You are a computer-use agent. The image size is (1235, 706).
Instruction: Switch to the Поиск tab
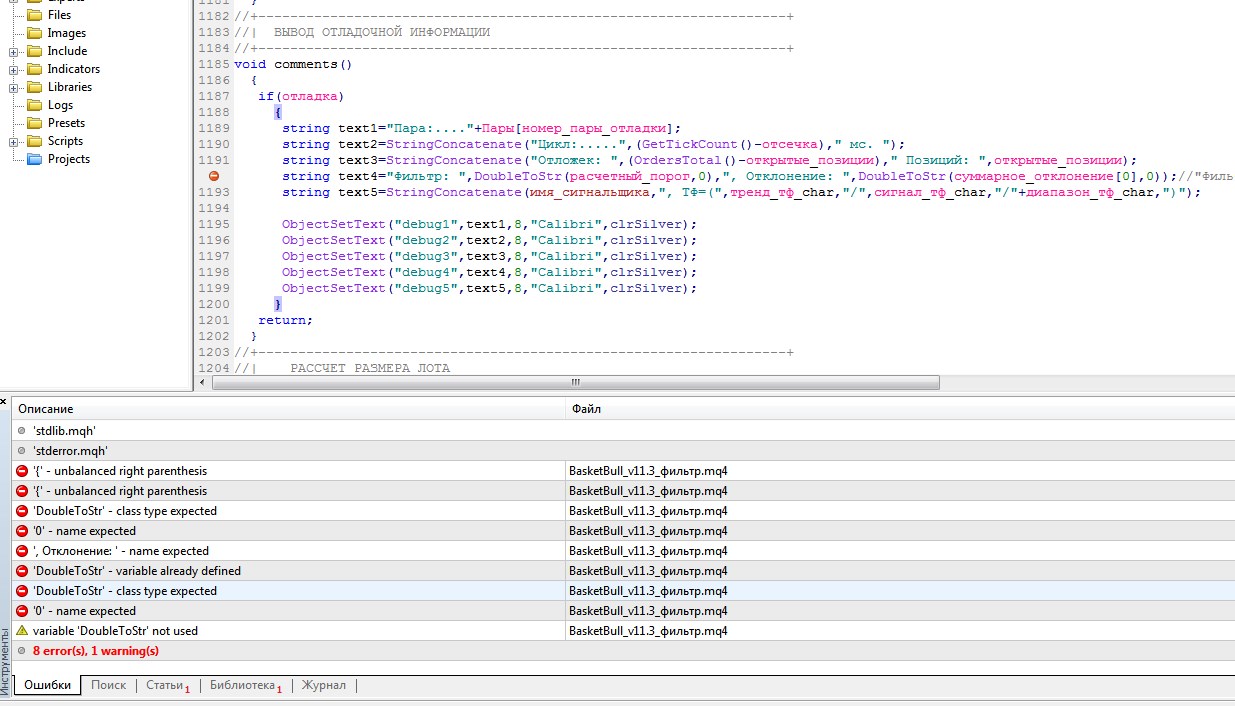click(108, 685)
